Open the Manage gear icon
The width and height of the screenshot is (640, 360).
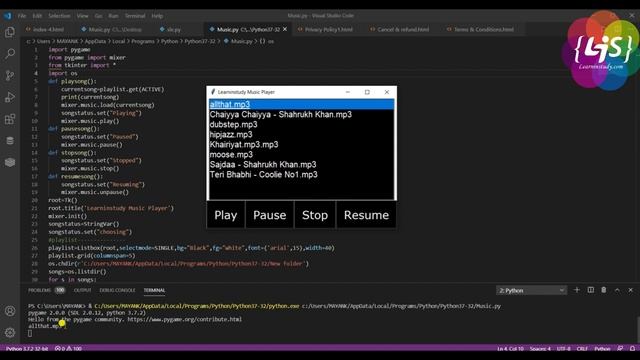coord(10,332)
